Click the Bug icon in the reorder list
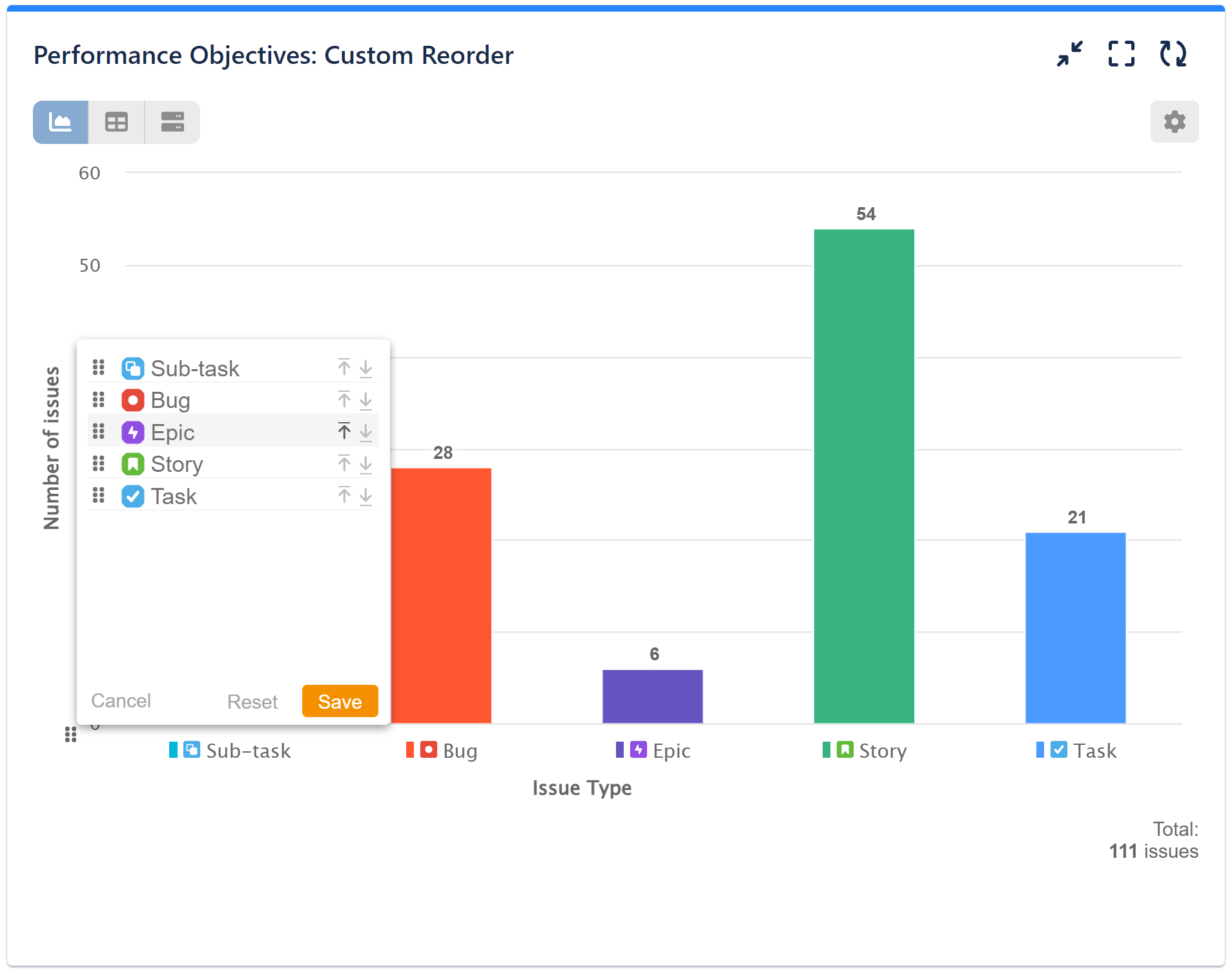This screenshot has height=974, width=1232. click(x=132, y=400)
